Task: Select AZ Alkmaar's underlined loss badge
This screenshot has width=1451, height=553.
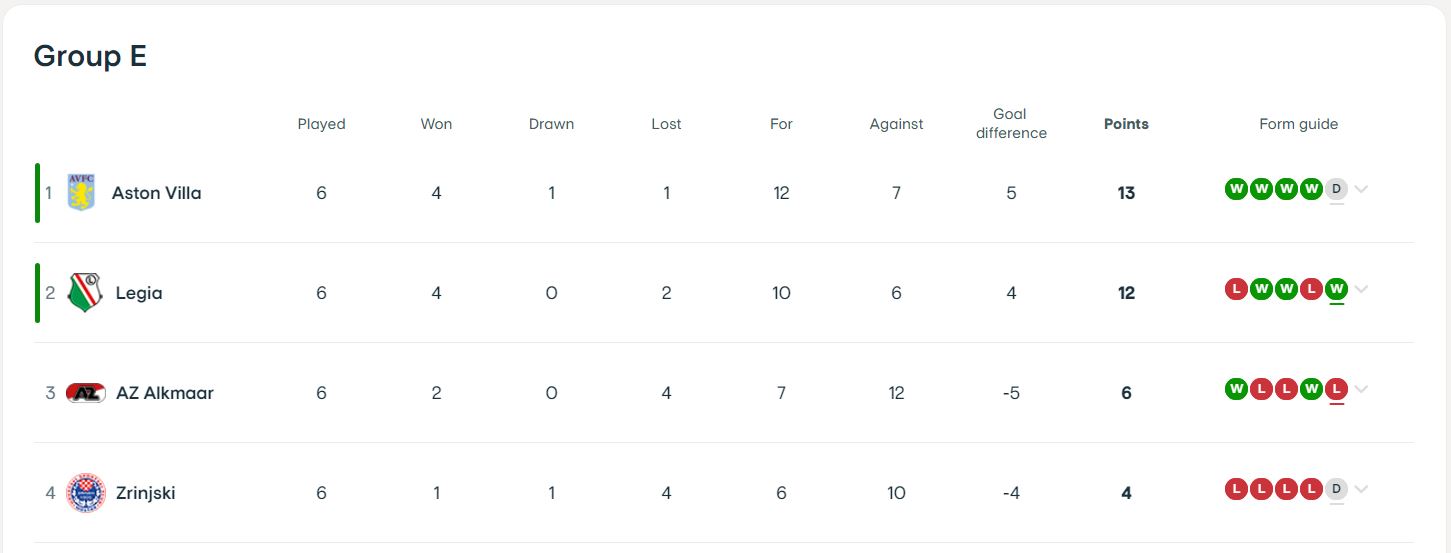Action: 1336,389
